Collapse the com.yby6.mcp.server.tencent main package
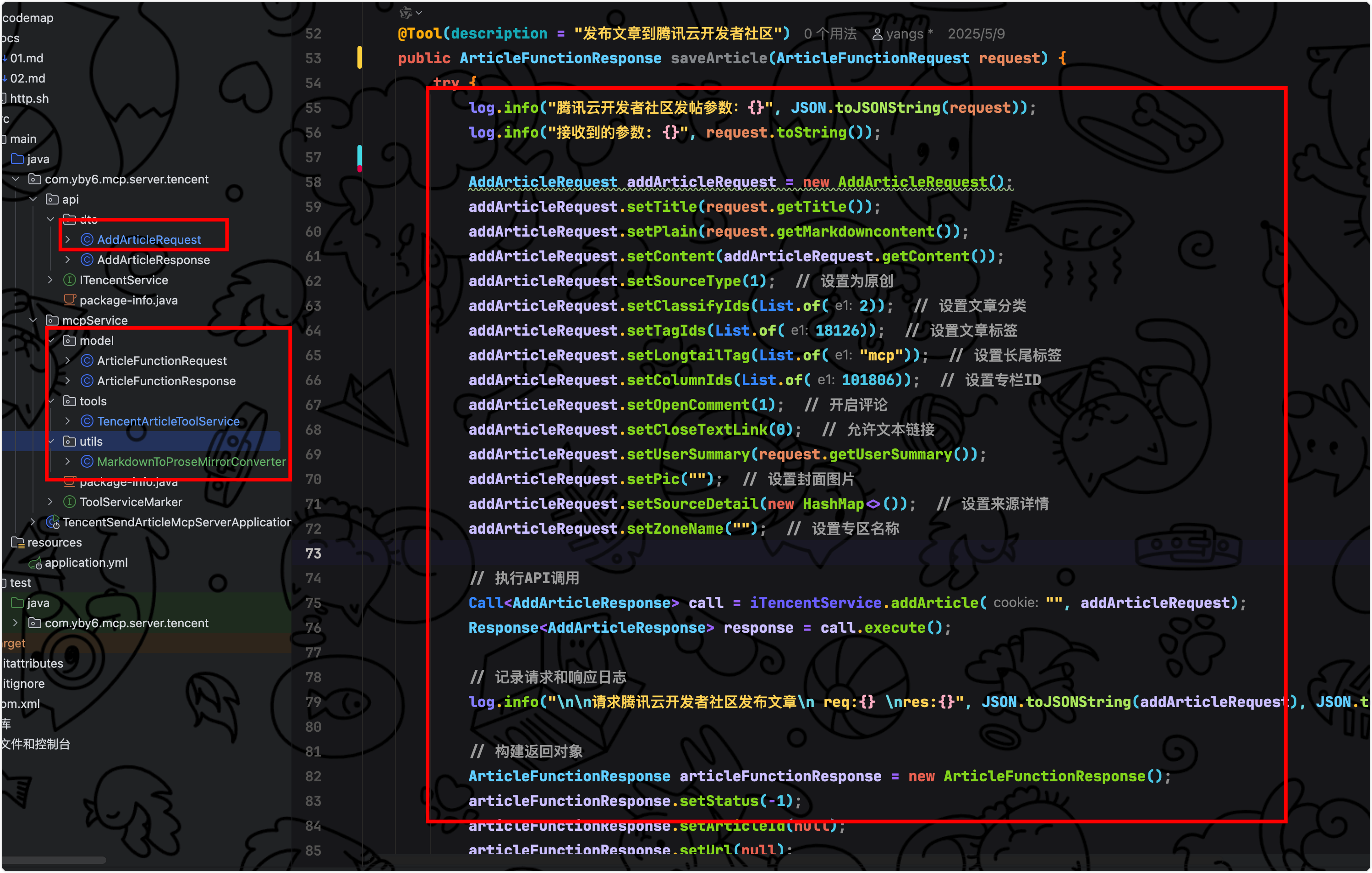Screen dimensions: 1372x873 pyautogui.click(x=16, y=179)
